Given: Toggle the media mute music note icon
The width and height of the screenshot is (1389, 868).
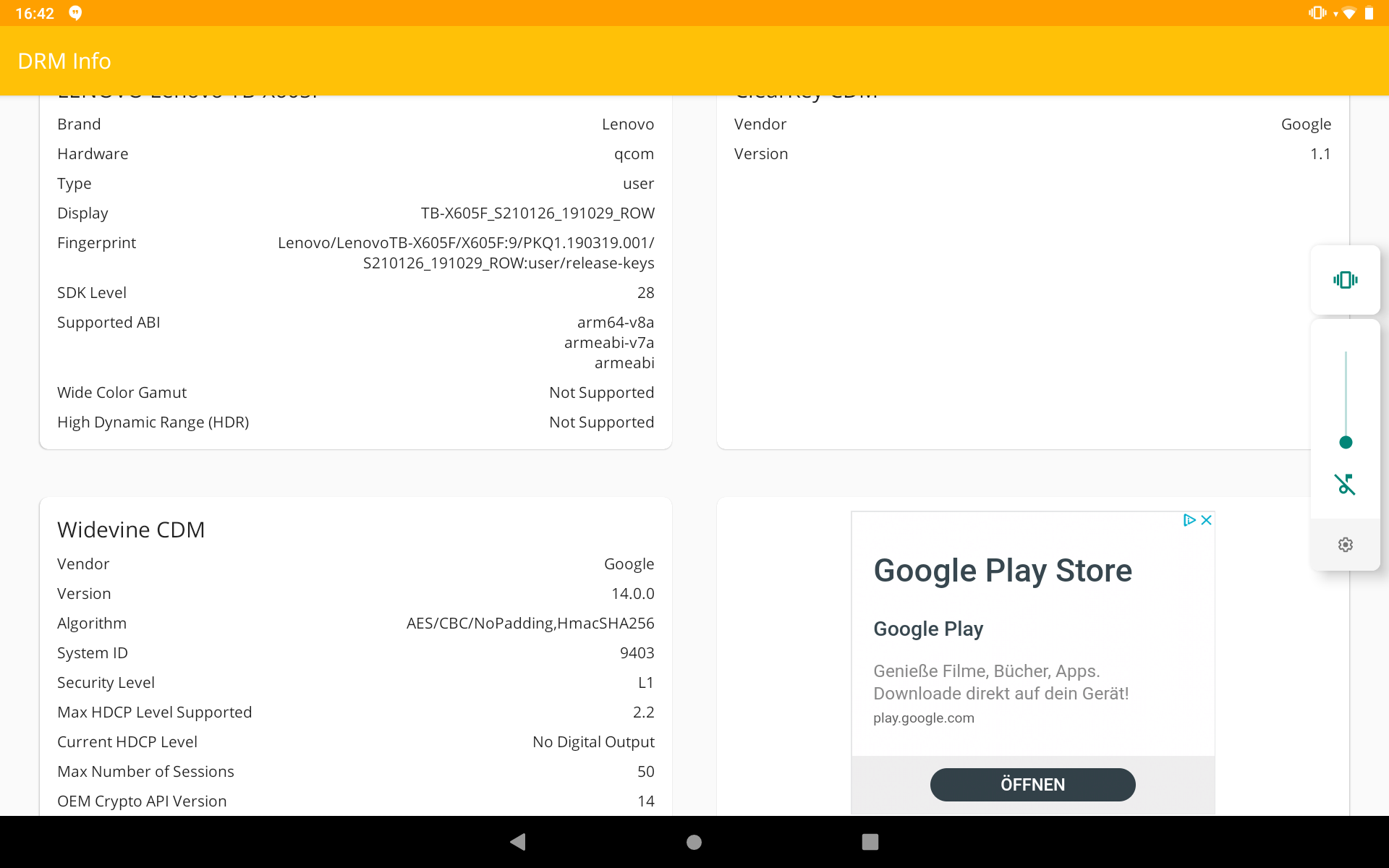Looking at the screenshot, I should click(1345, 484).
